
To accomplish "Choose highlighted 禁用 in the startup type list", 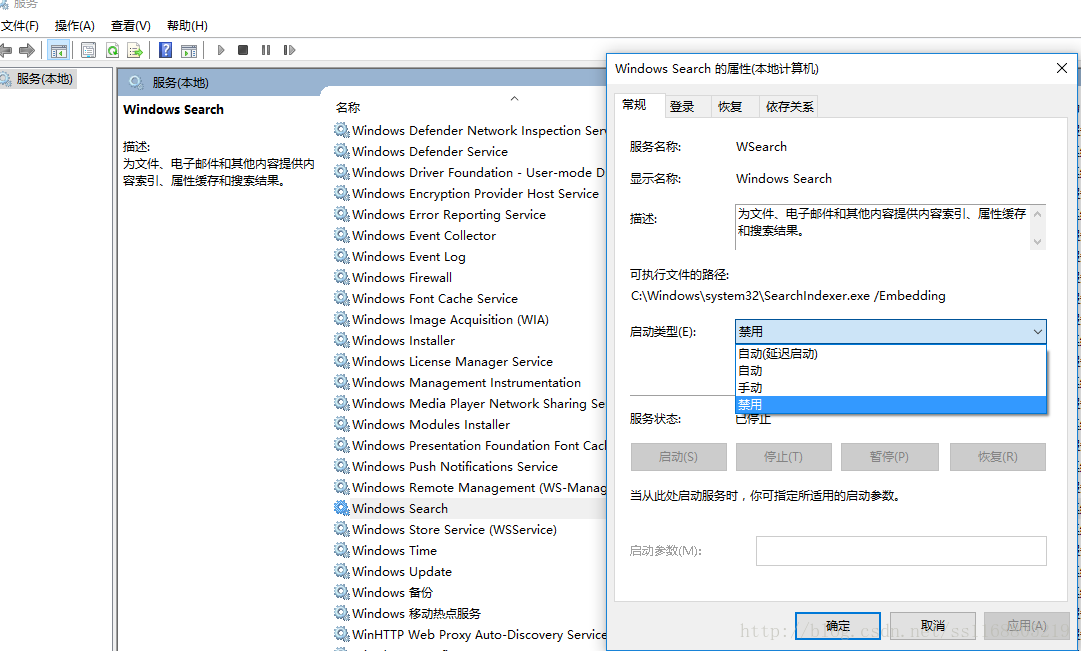I will click(891, 405).
